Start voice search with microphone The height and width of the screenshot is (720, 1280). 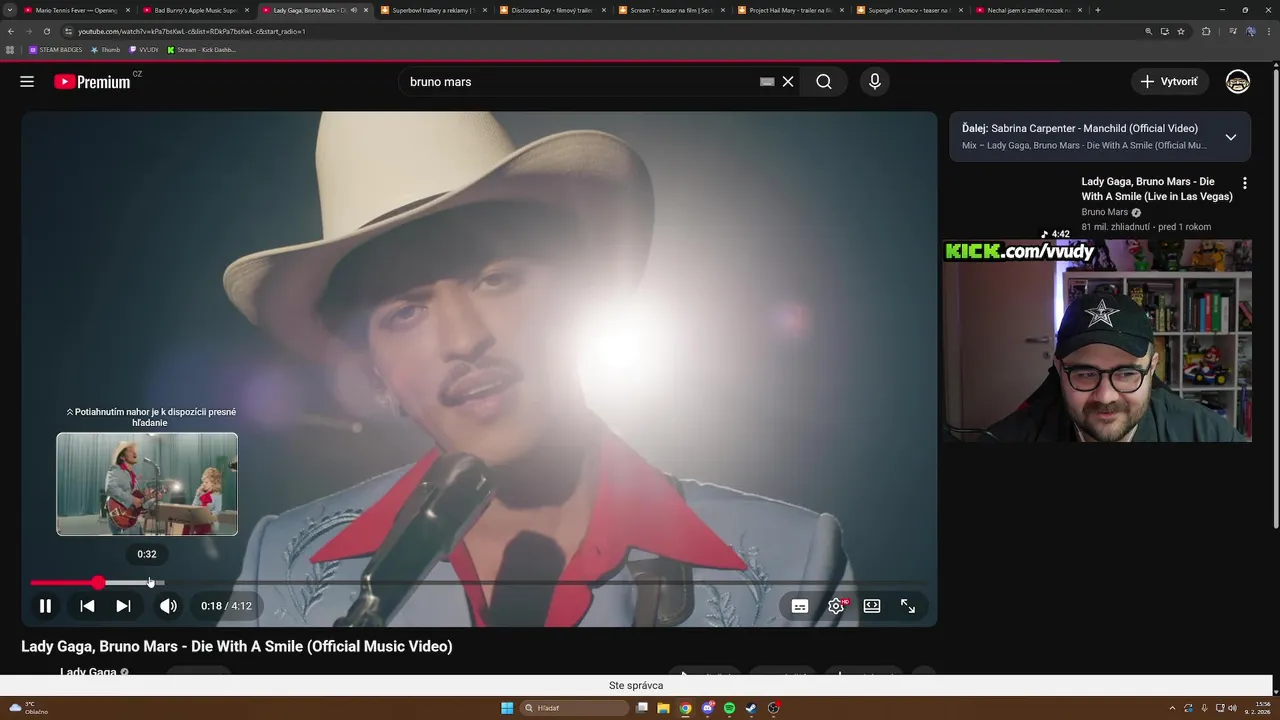click(875, 82)
